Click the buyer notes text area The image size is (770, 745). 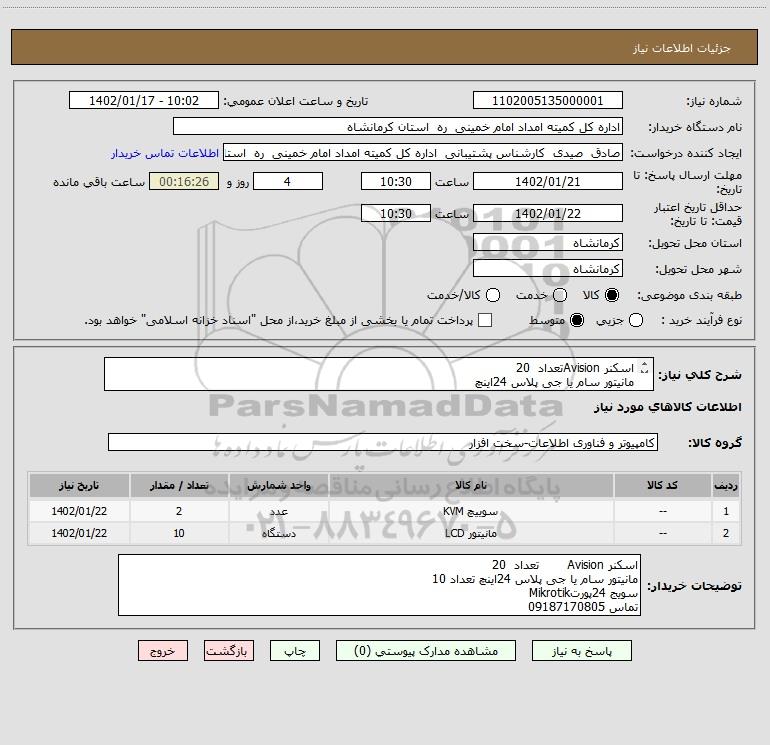pyautogui.click(x=380, y=585)
